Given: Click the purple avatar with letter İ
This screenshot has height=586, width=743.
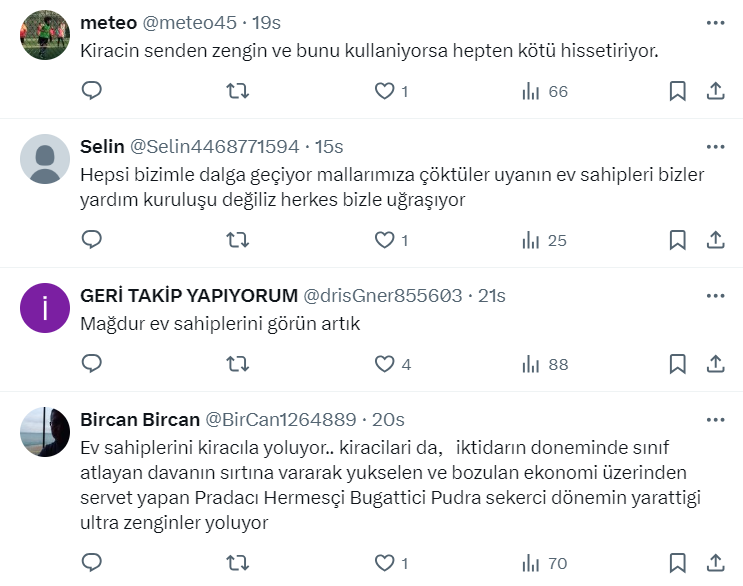Looking at the screenshot, I should click(x=45, y=308).
